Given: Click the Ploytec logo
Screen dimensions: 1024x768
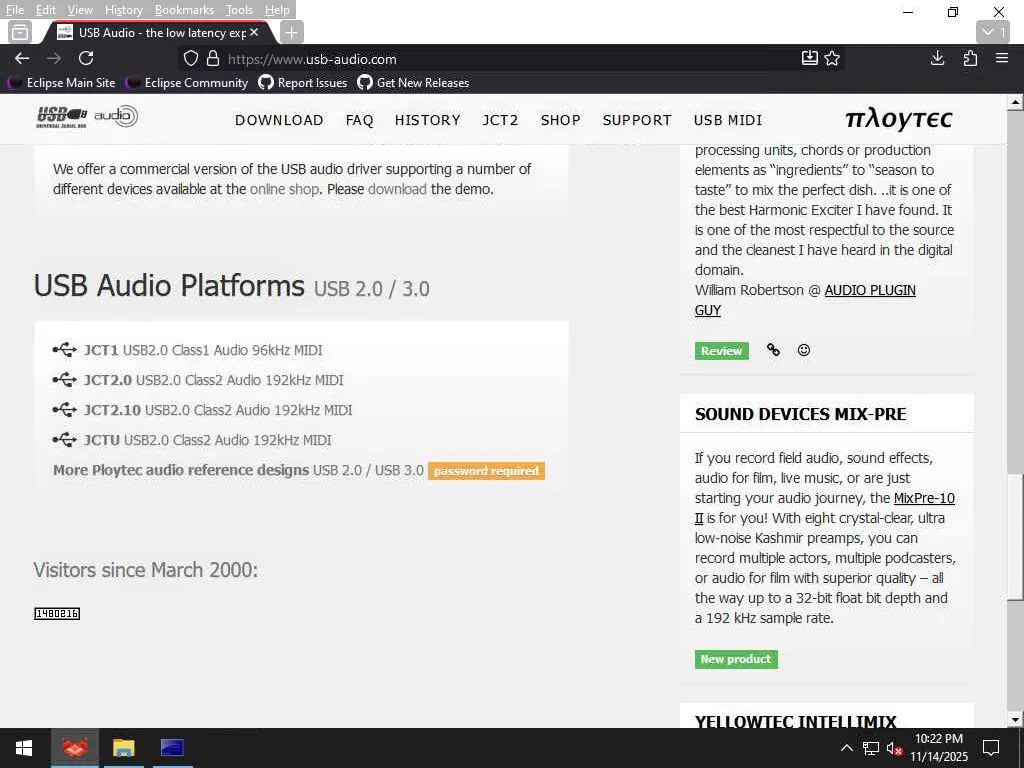Looking at the screenshot, I should [899, 120].
